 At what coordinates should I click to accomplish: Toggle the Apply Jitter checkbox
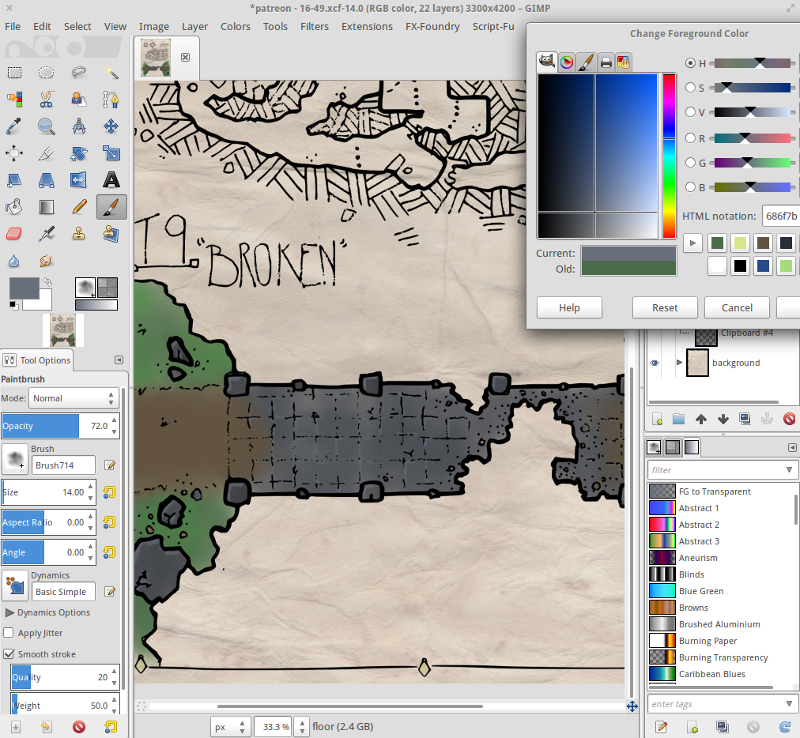point(9,632)
